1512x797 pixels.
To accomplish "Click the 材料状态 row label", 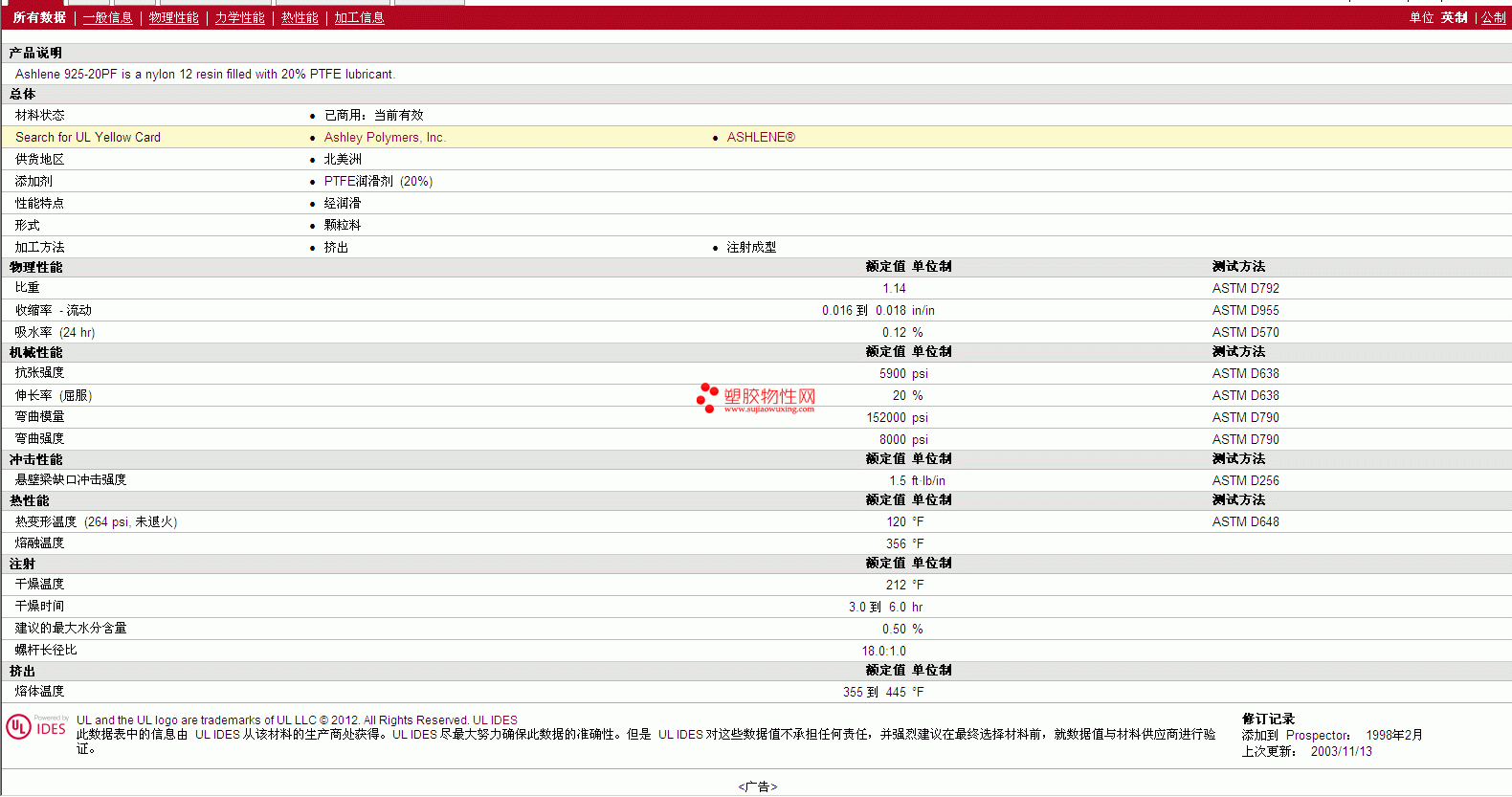I will pos(40,116).
